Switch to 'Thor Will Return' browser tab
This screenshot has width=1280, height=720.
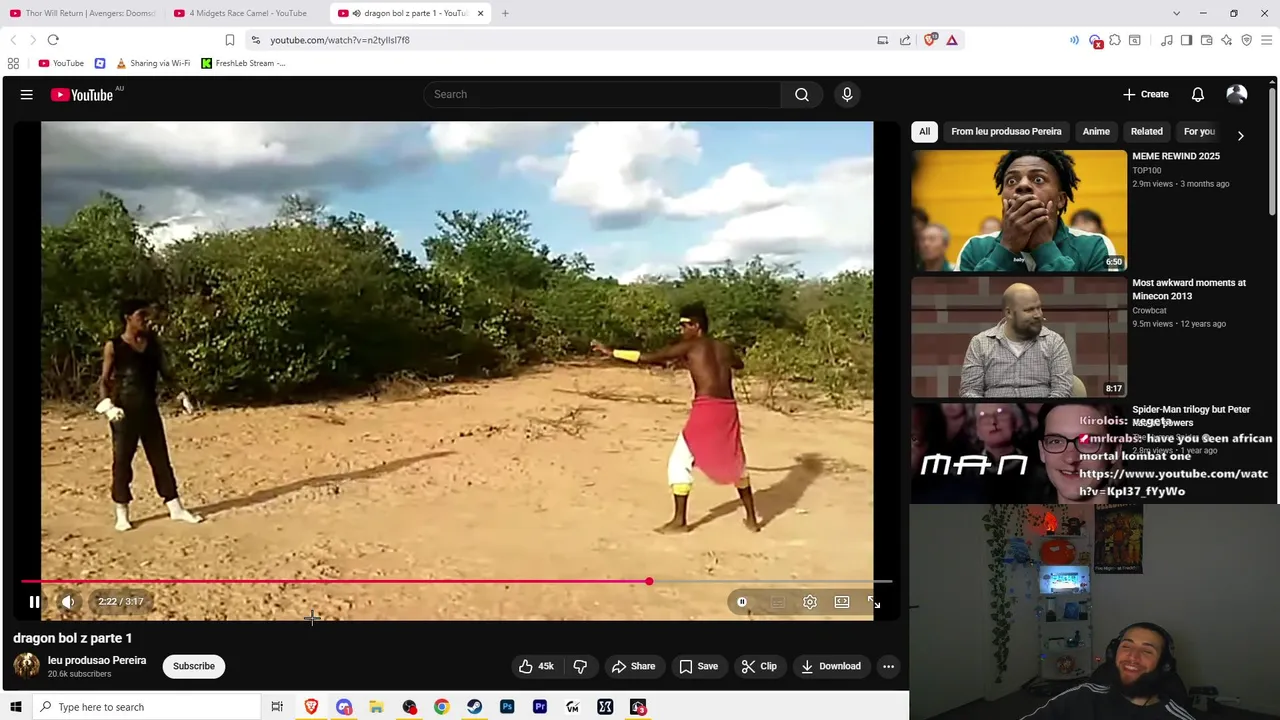pyautogui.click(x=83, y=13)
